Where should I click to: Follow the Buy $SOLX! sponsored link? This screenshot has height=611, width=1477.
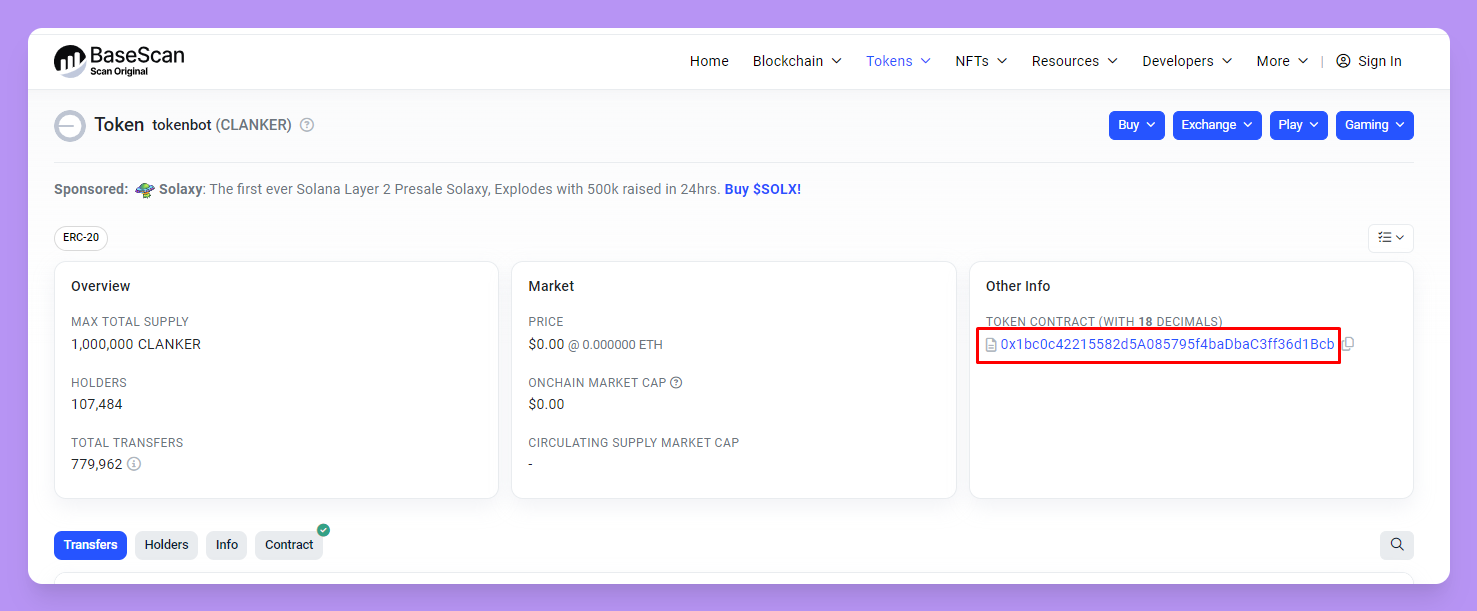[x=762, y=189]
